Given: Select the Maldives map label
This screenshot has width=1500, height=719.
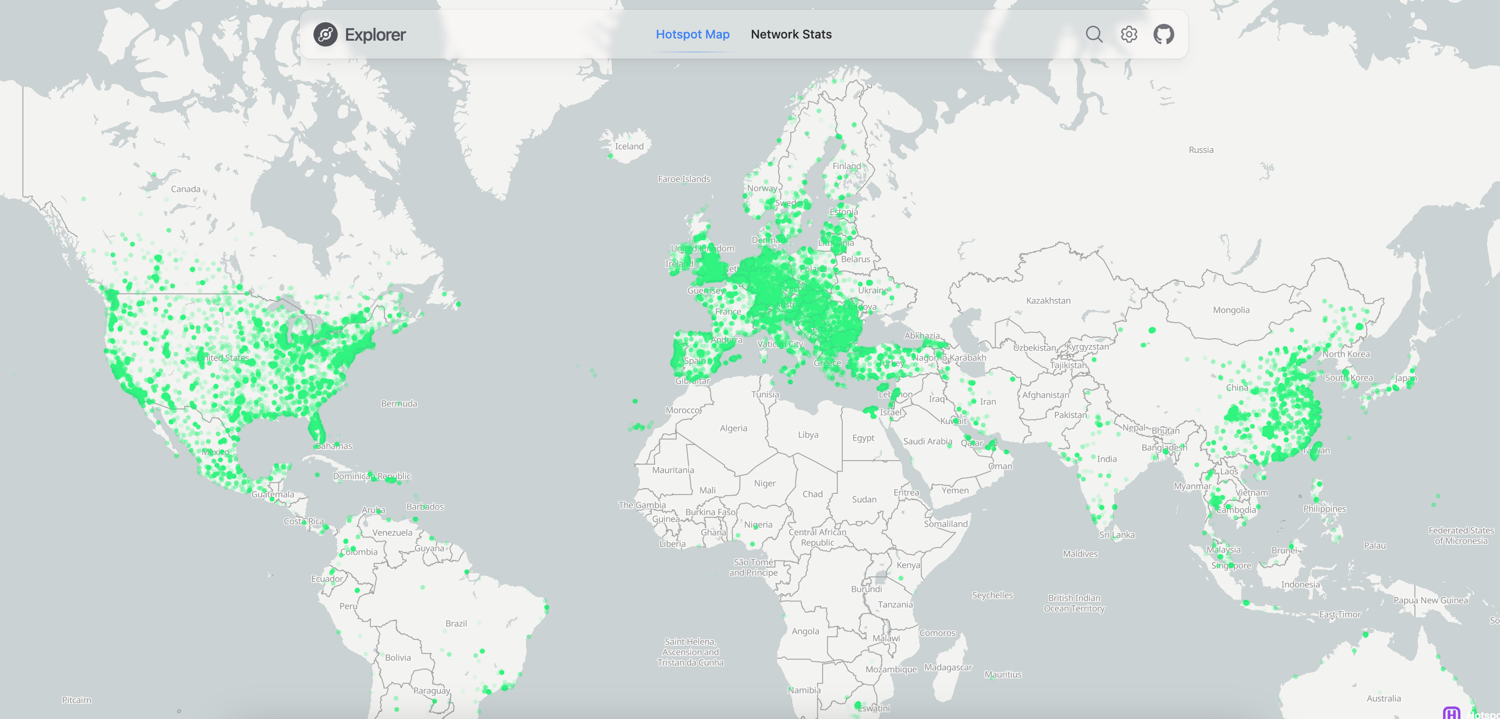Looking at the screenshot, I should [x=1080, y=553].
